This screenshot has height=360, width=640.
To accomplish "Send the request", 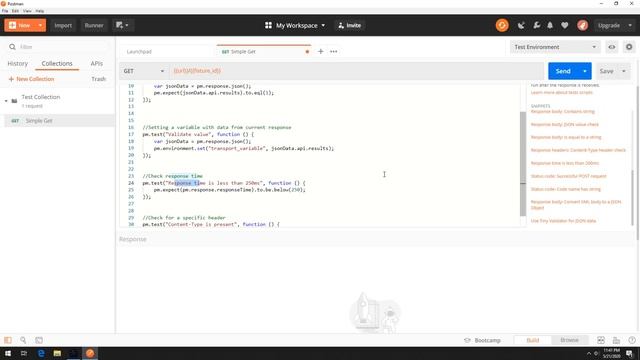I will click(563, 71).
